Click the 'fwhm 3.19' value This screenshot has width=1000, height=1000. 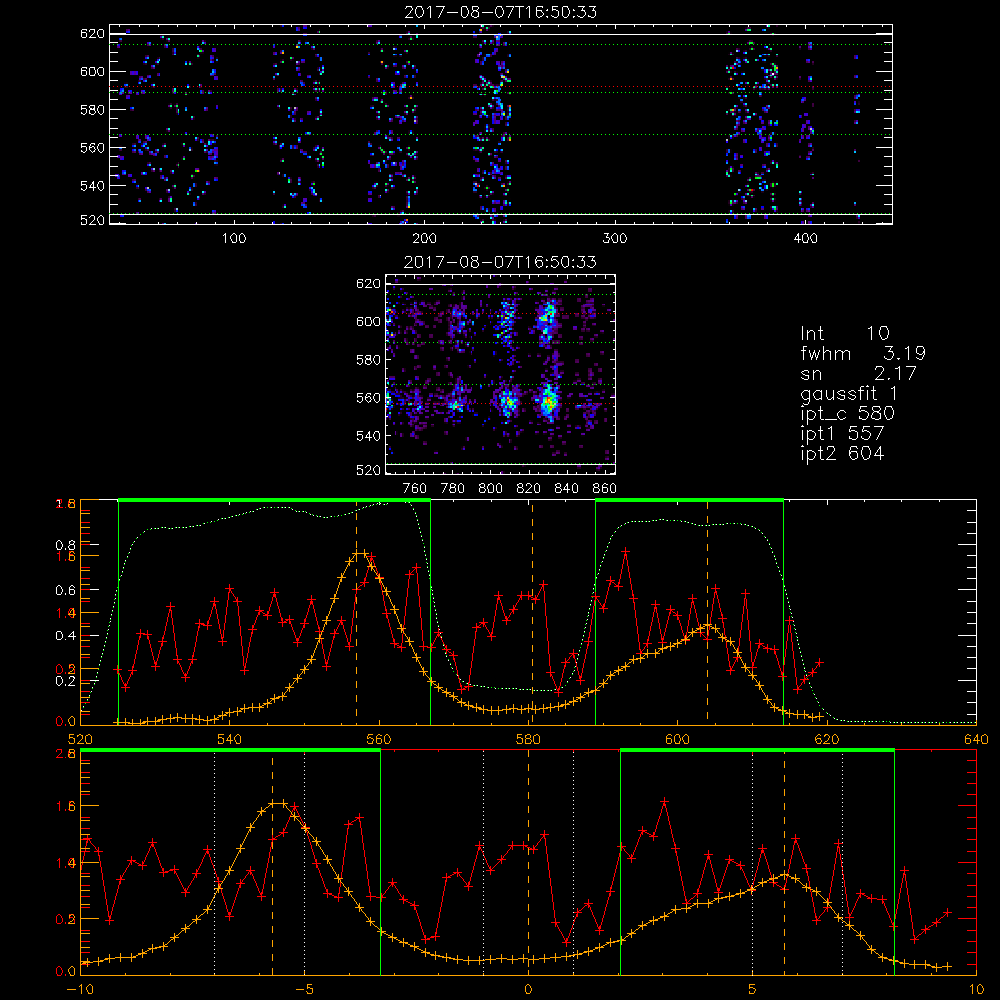tap(904, 353)
